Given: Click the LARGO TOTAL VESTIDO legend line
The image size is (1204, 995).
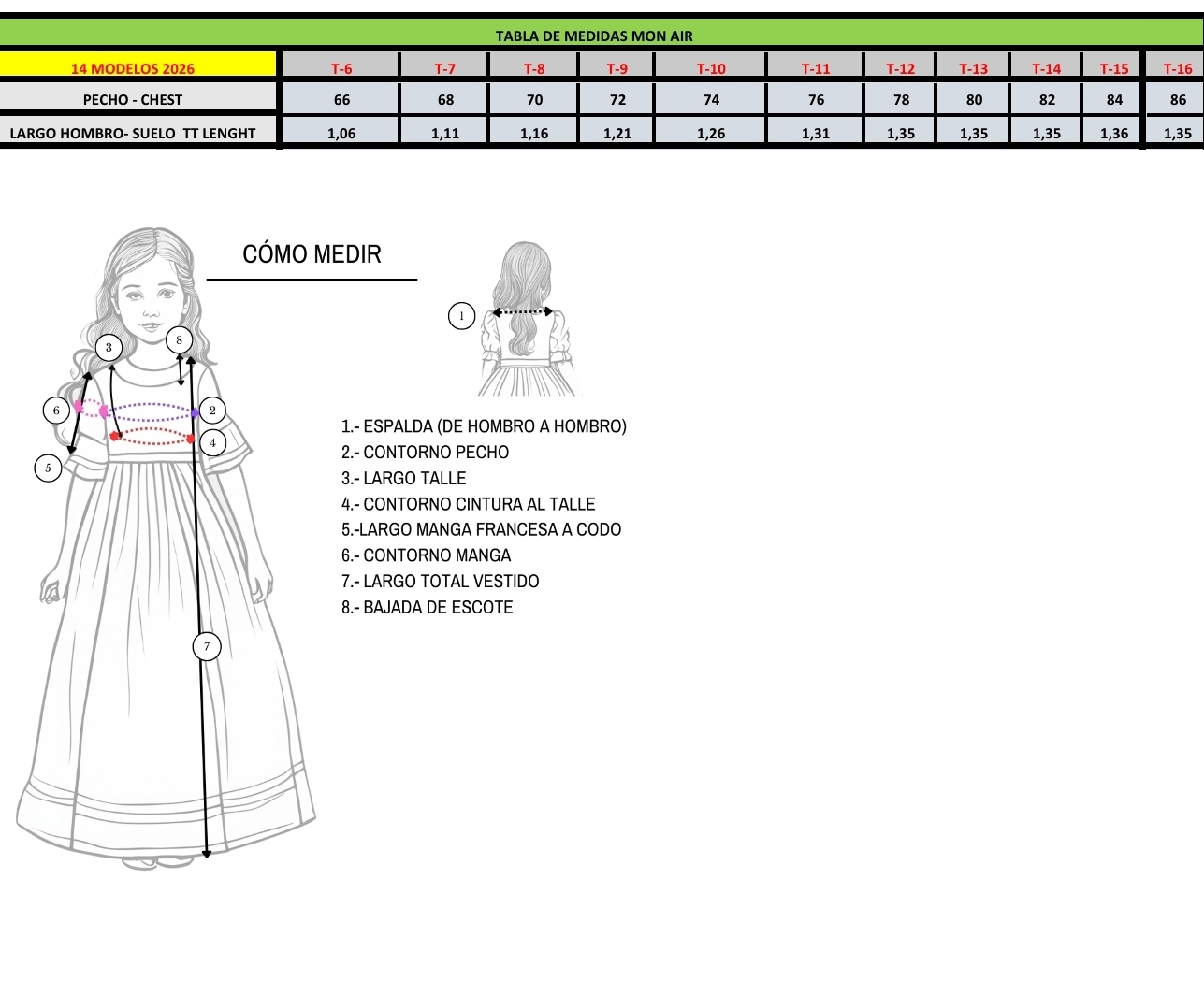Looking at the screenshot, I should point(440,581).
